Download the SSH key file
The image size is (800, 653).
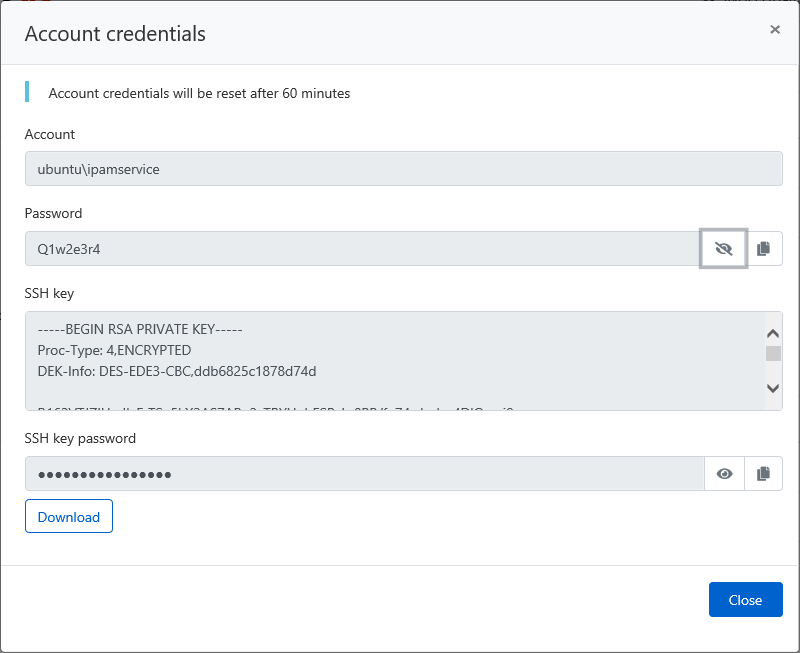[x=69, y=517]
